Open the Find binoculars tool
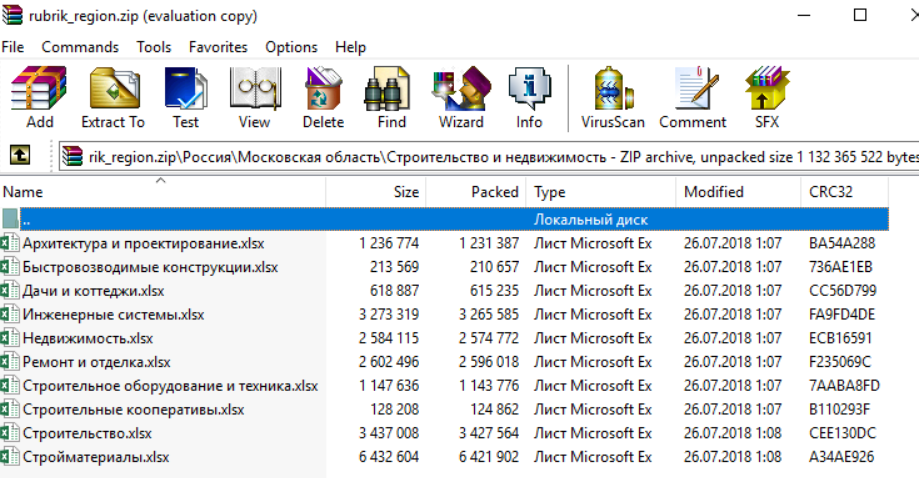 [x=391, y=98]
